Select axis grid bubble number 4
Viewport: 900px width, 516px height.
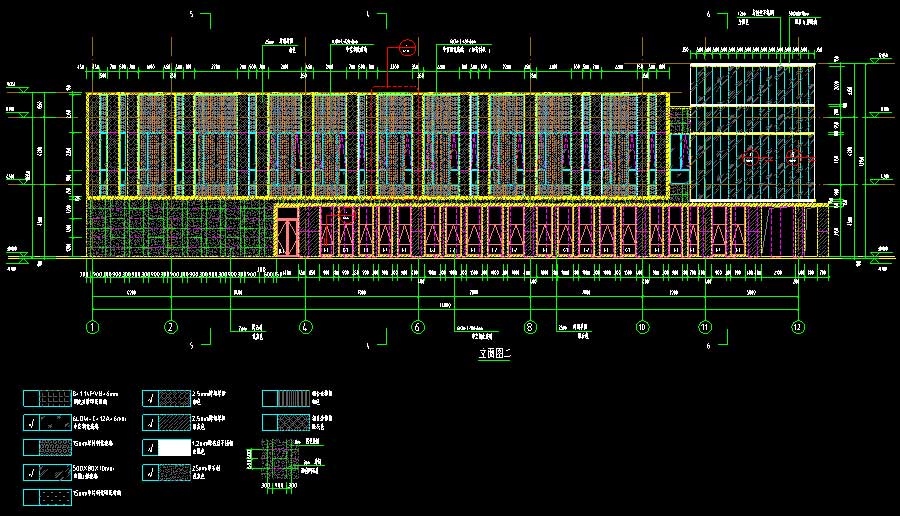tap(305, 327)
